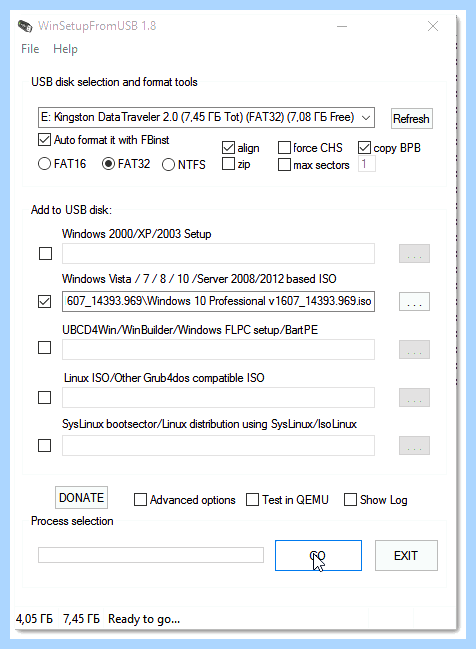Start the process with GO button

click(x=318, y=555)
